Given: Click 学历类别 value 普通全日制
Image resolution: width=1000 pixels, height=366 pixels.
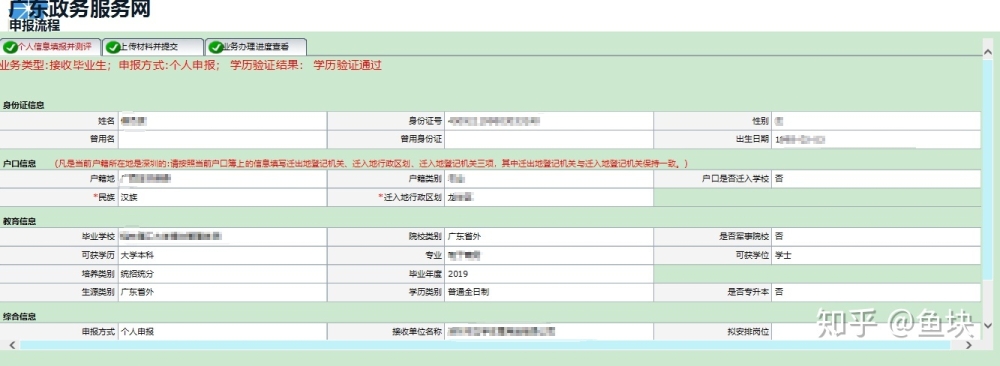Looking at the screenshot, I should click(469, 293).
